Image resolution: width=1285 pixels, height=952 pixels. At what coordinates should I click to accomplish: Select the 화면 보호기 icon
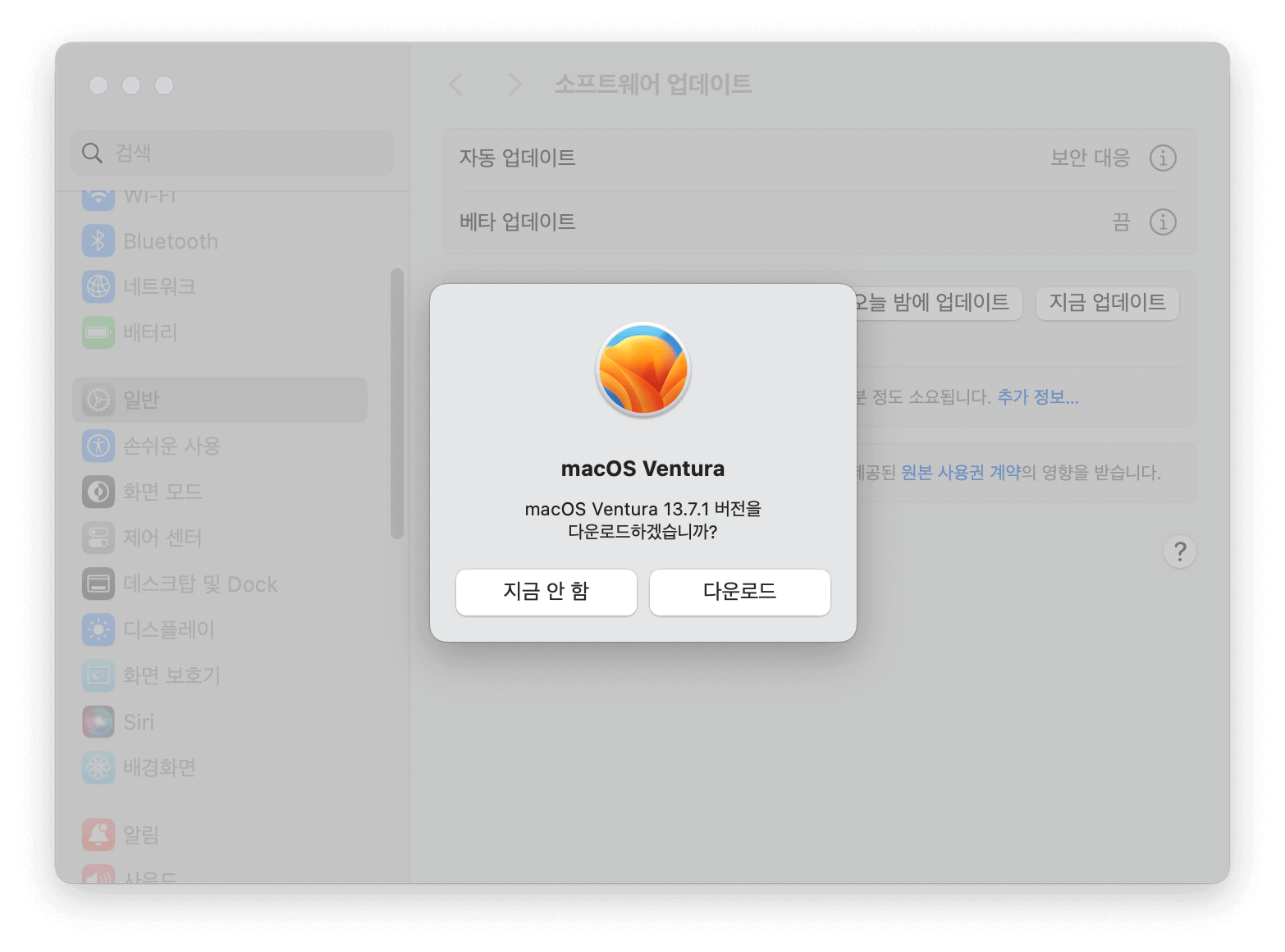(98, 675)
